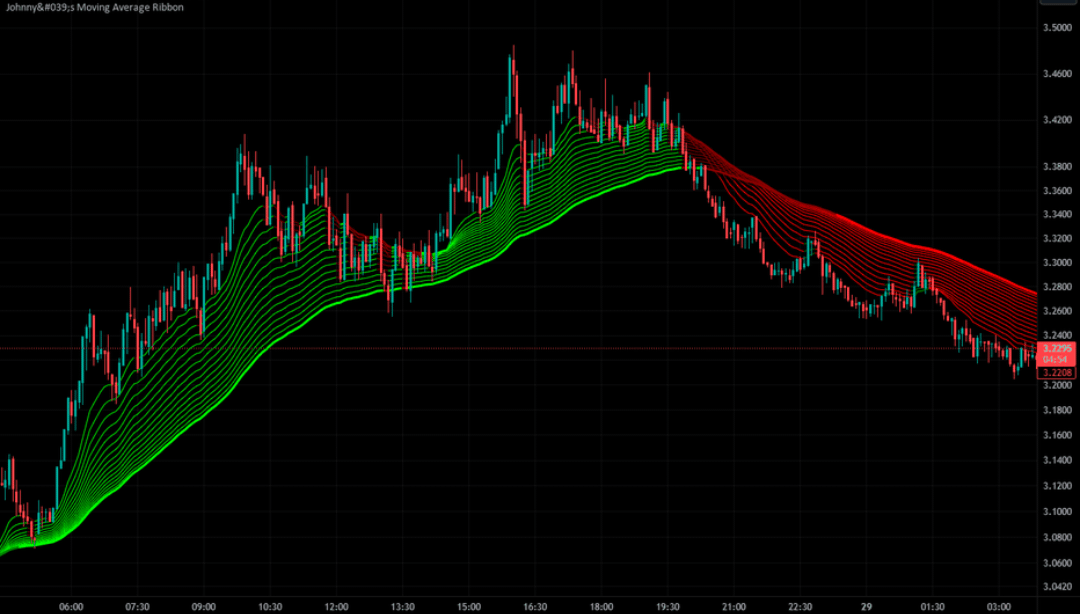The width and height of the screenshot is (1080, 614).
Task: Click the 3.2000 price axis label
Action: click(1058, 385)
